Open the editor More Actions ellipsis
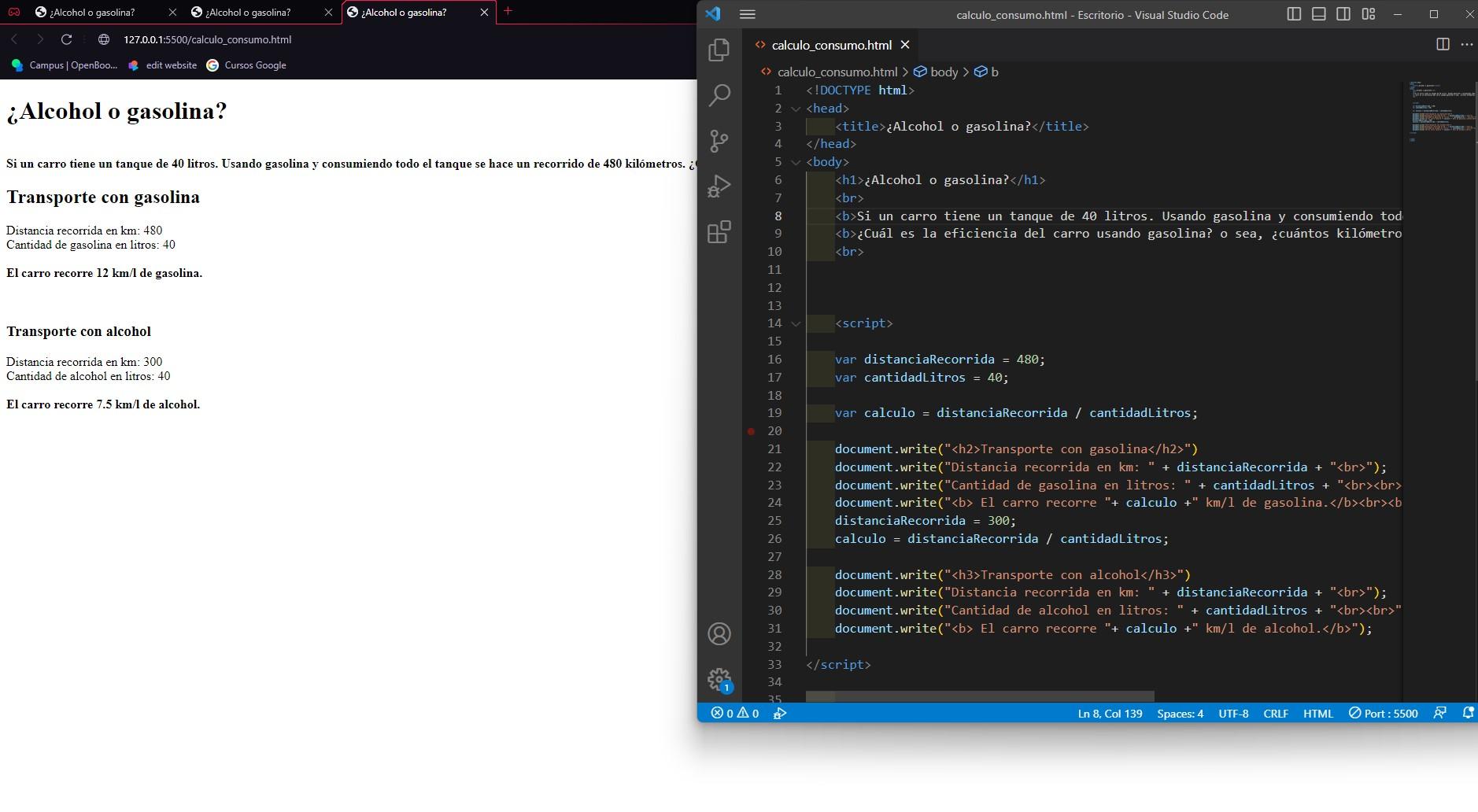 coord(1466,44)
